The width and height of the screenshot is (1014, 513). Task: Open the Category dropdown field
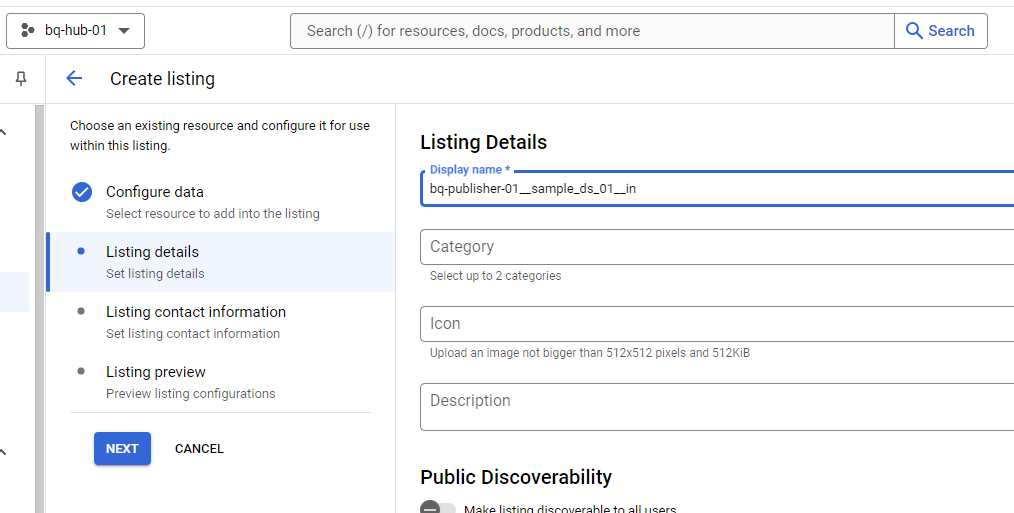tap(716, 247)
